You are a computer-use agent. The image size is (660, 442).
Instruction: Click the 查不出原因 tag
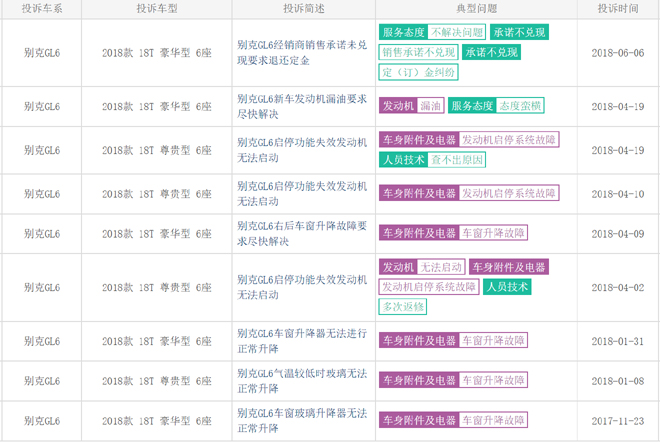click(457, 160)
